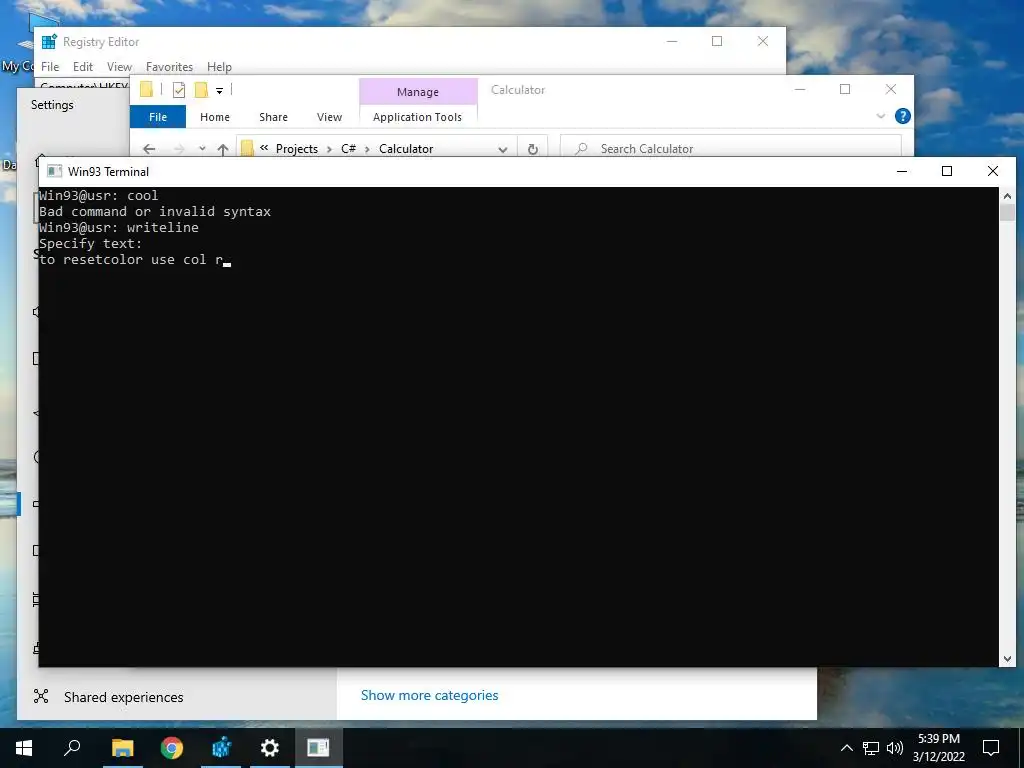
Task: Maximize the Win93 Terminal window
Action: tap(947, 171)
